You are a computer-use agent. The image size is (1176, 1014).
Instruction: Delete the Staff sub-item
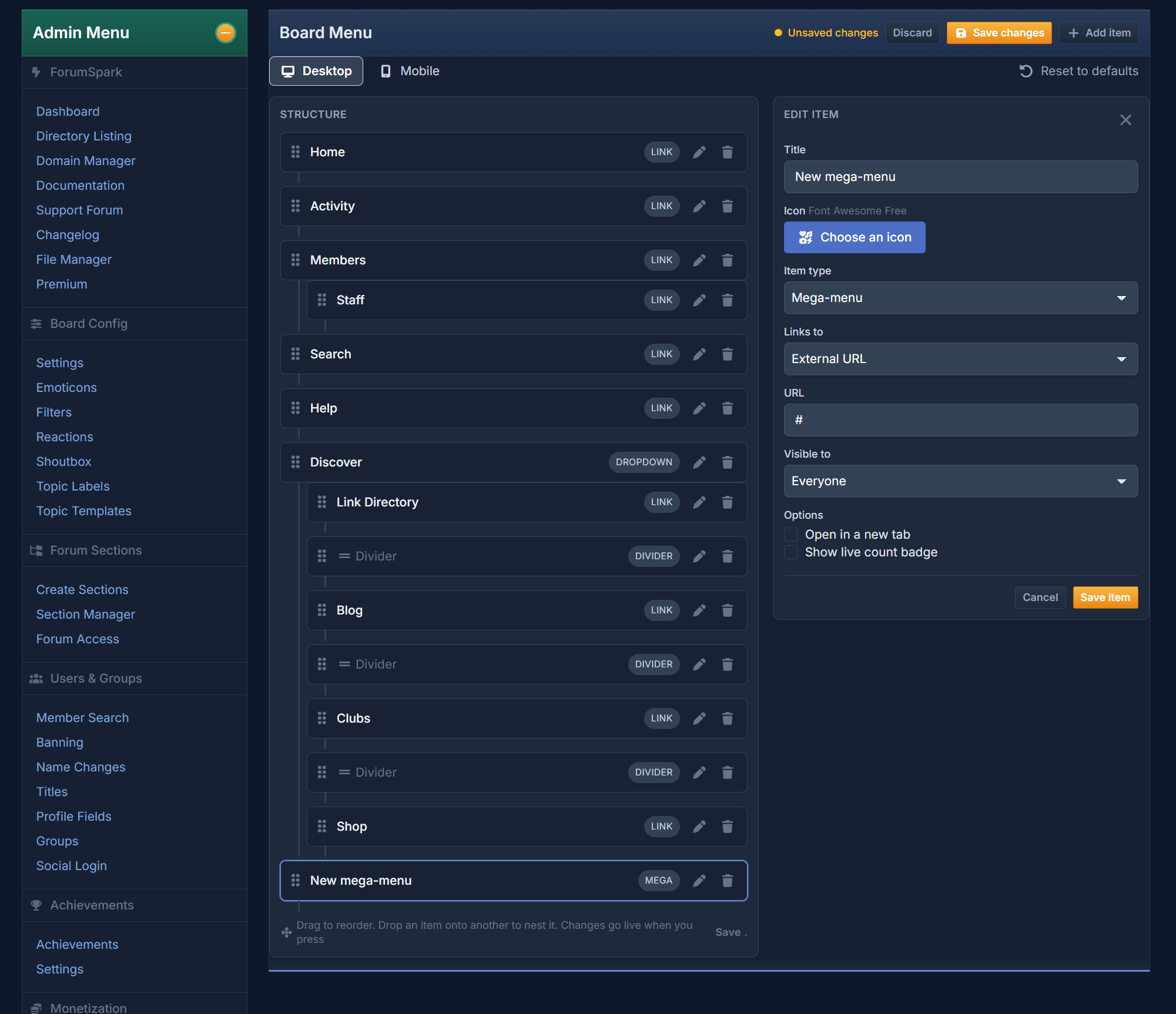click(x=727, y=300)
